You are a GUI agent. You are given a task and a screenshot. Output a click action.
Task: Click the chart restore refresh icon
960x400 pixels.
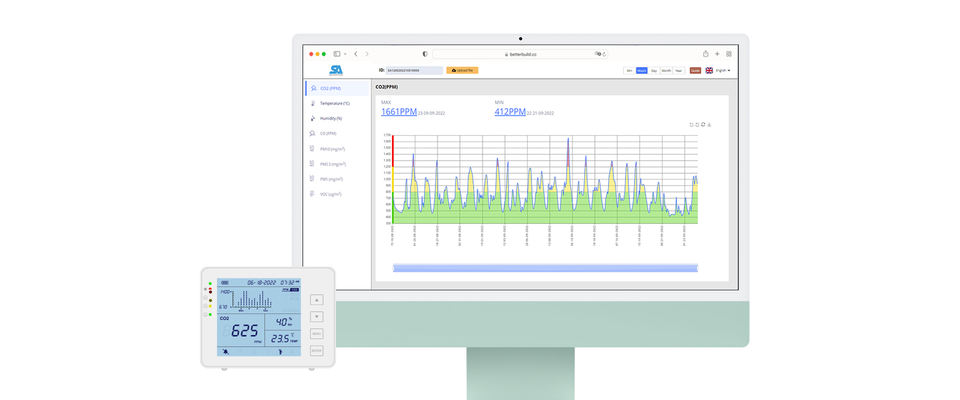tap(703, 124)
